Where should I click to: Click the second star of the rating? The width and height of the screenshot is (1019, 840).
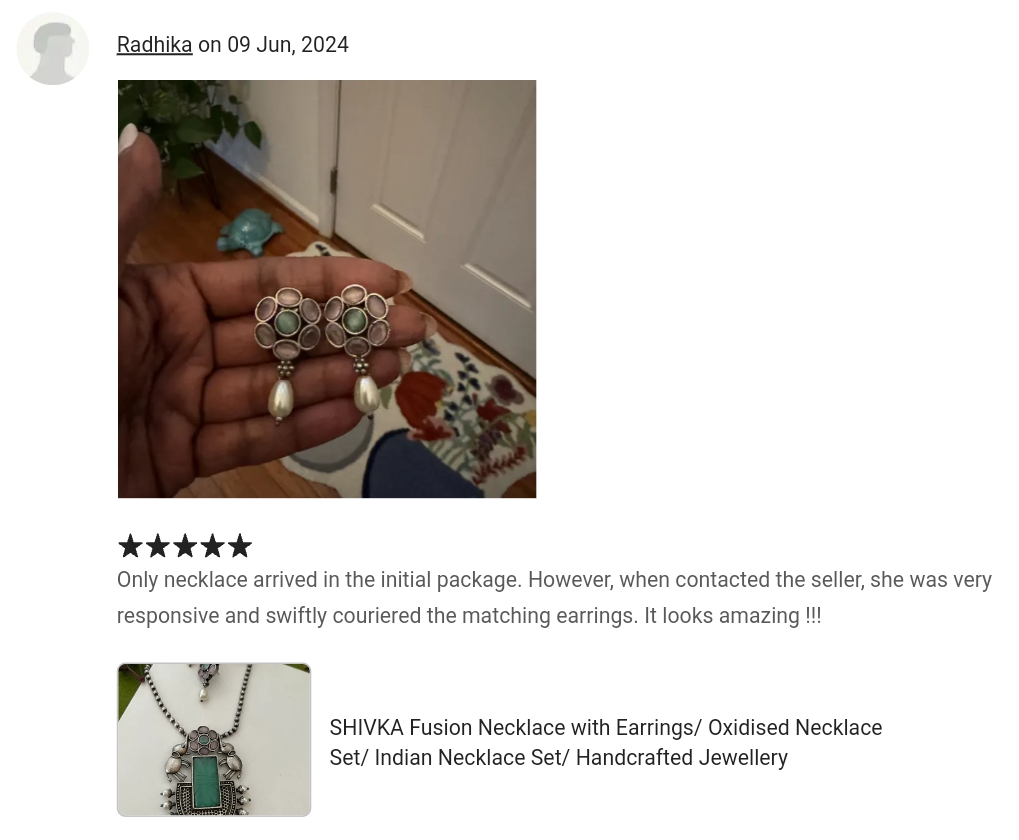[x=158, y=546]
